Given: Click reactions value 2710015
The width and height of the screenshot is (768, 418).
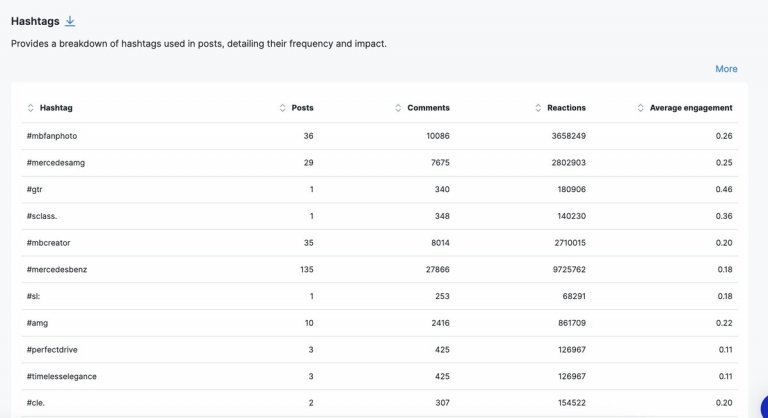Looking at the screenshot, I should pyautogui.click(x=570, y=243).
